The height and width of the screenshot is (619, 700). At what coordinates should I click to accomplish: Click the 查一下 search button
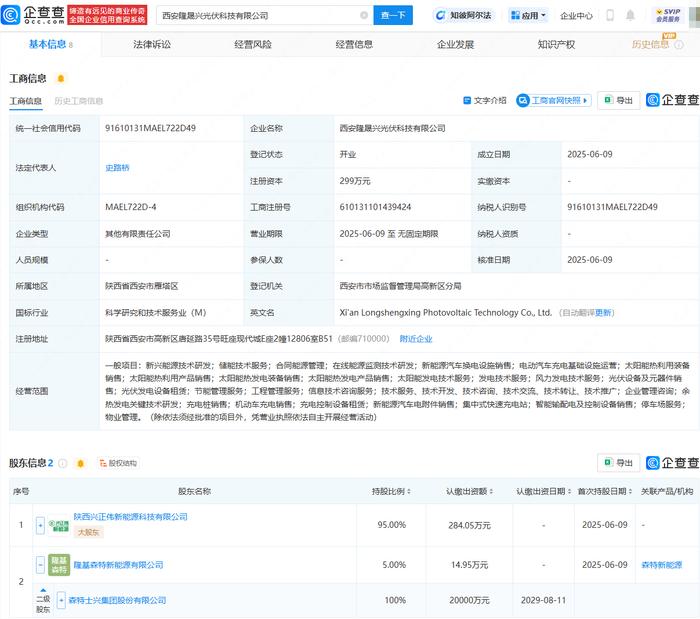point(393,15)
